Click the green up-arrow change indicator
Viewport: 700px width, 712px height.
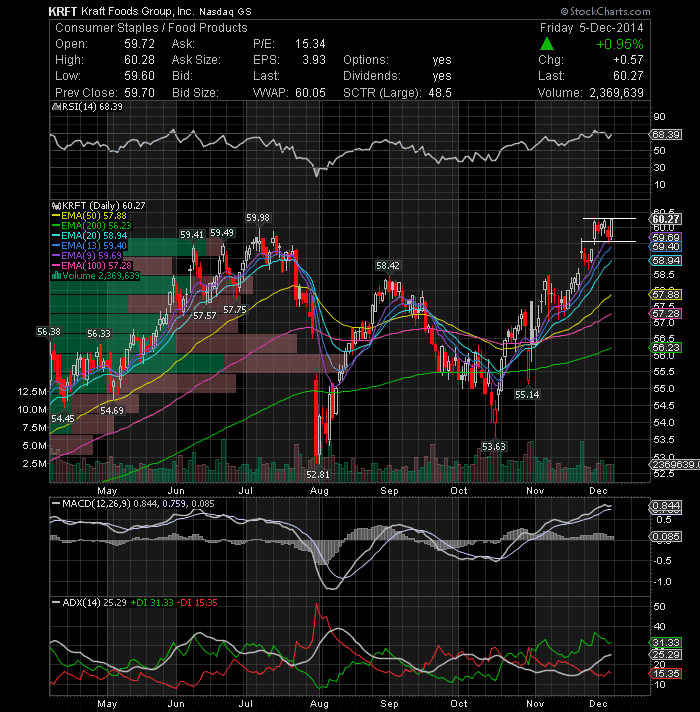pos(547,44)
